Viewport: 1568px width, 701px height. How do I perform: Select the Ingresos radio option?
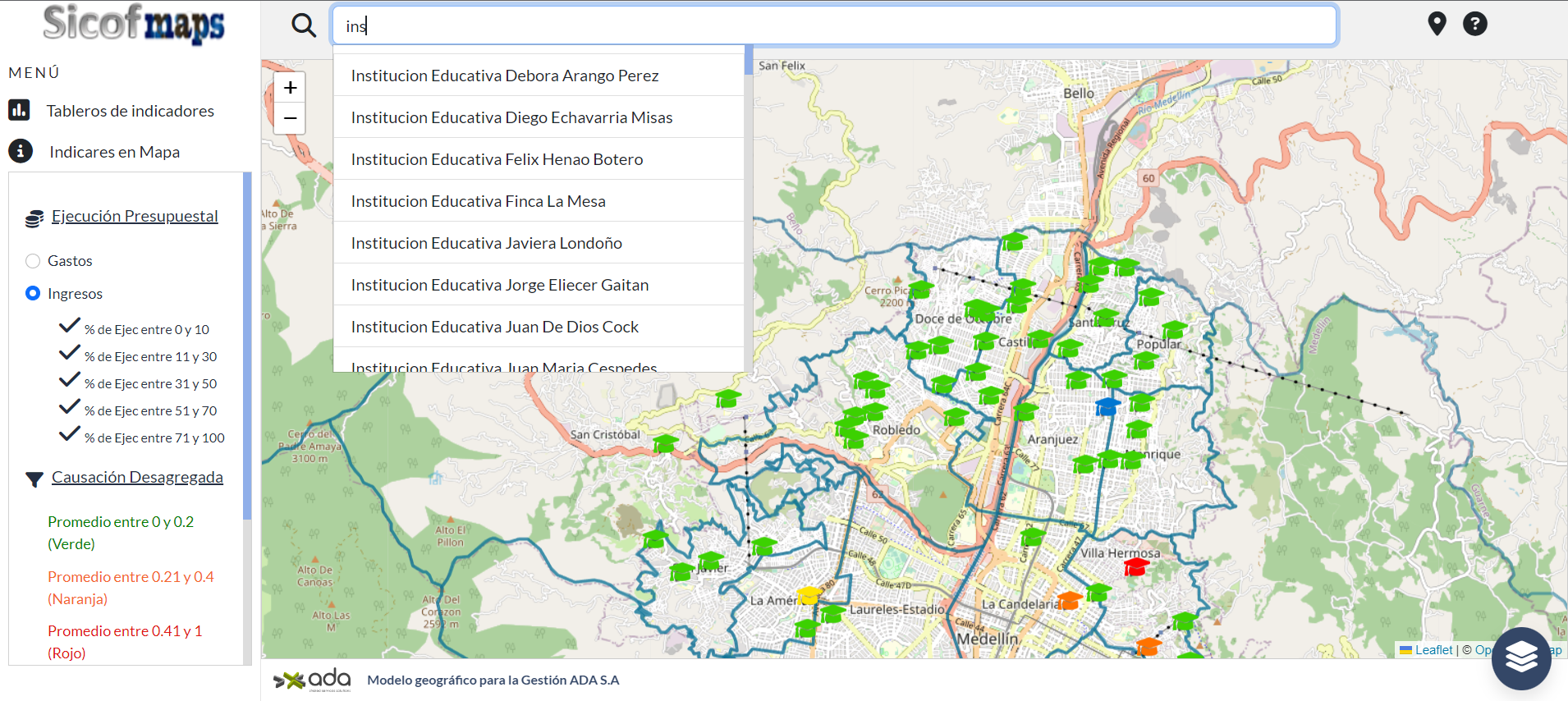[33, 294]
